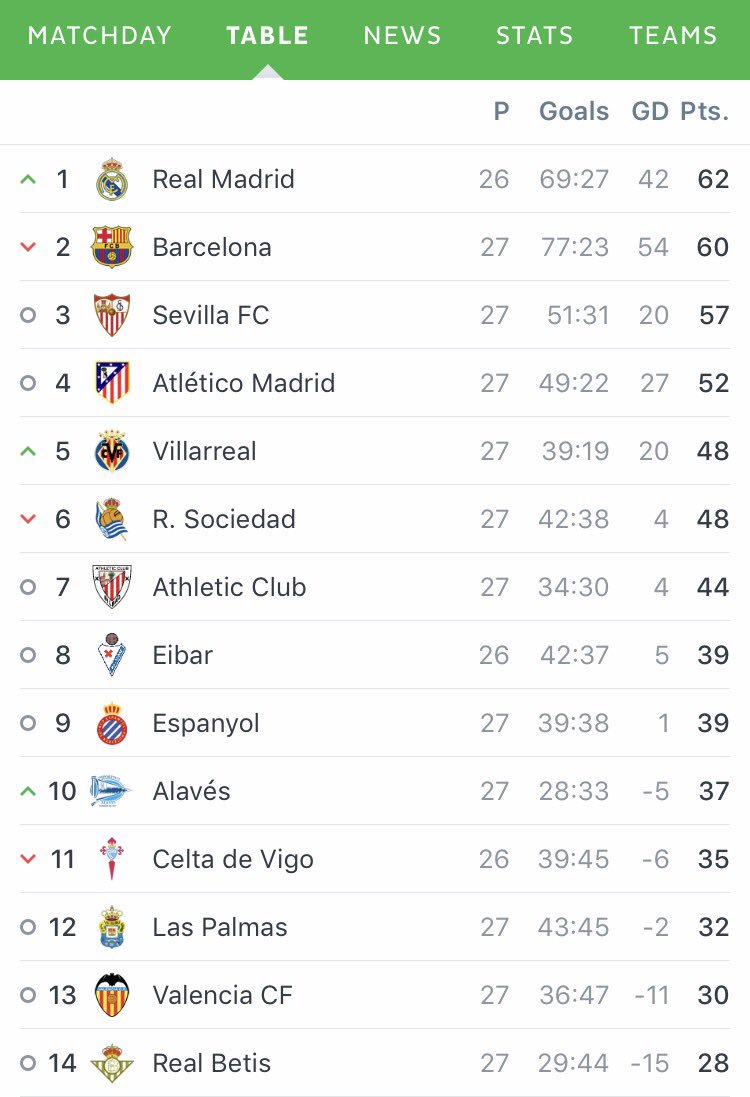
Task: Go to the Stats tab
Action: pyautogui.click(x=535, y=36)
